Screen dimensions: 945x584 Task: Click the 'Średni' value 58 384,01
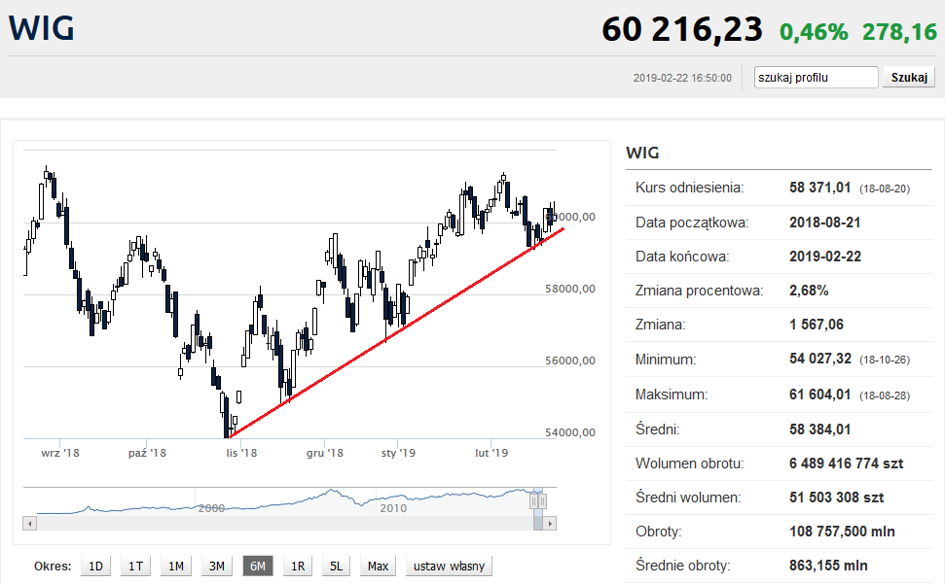pyautogui.click(x=820, y=429)
